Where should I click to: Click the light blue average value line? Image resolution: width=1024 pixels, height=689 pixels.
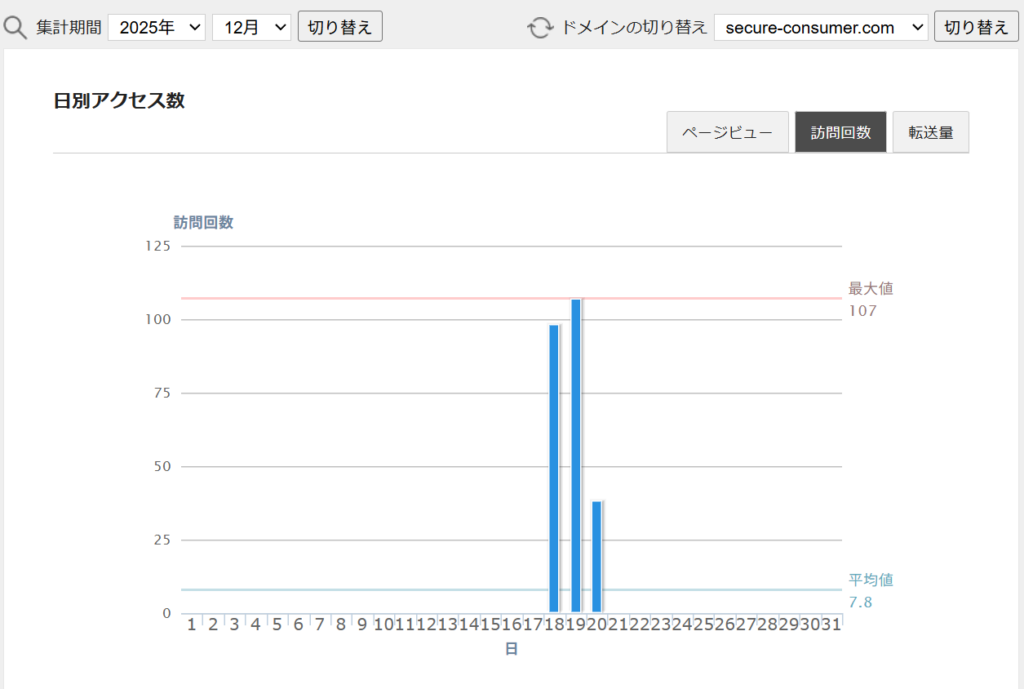400,590
